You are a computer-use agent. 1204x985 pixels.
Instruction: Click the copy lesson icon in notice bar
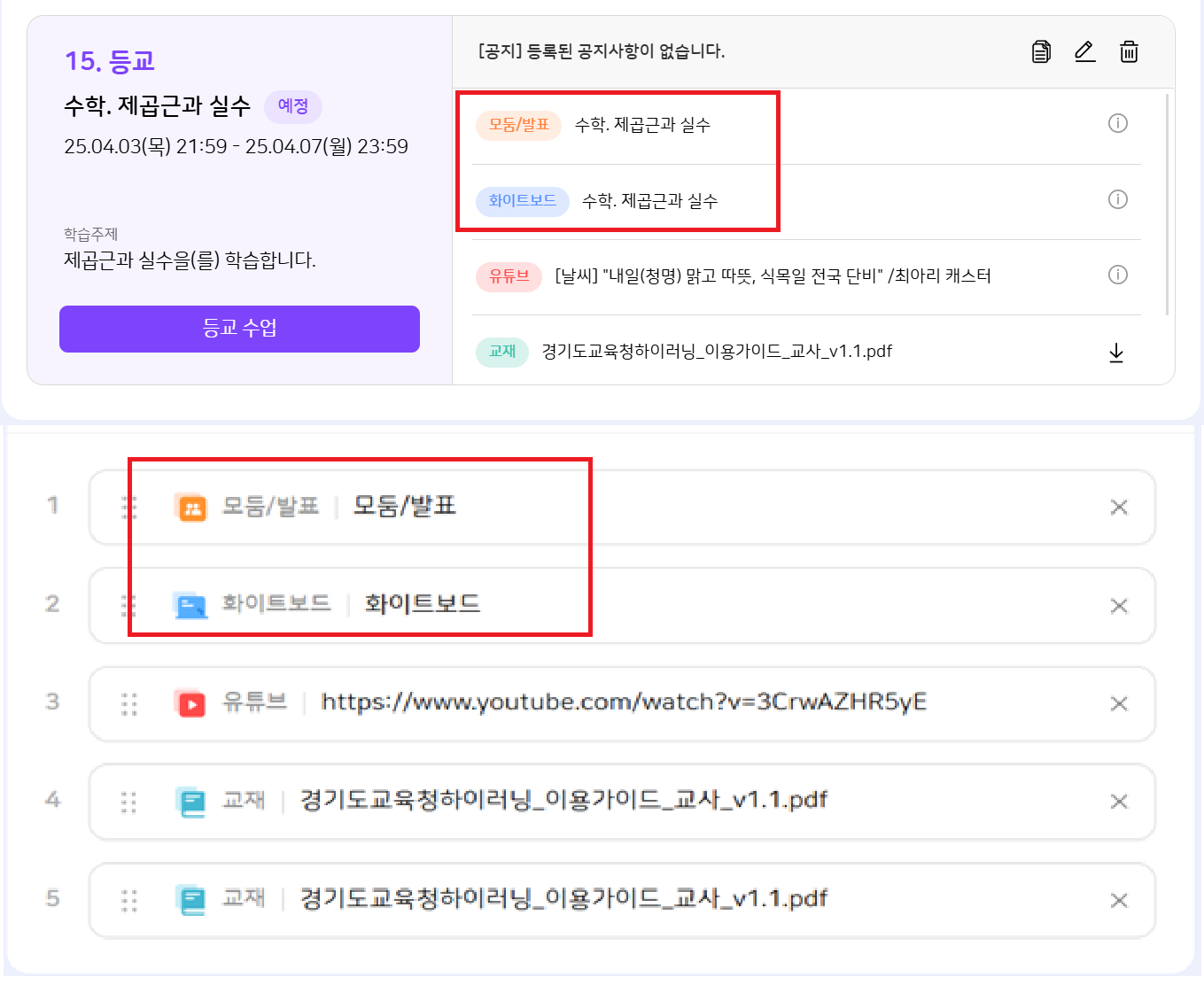pos(1041,51)
